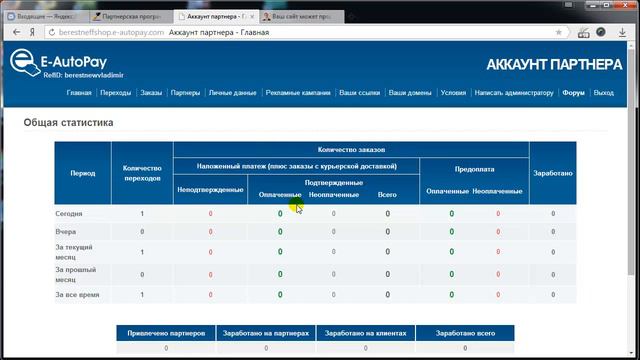The image size is (640, 360).
Task: Click the 'Период' column header
Action: pyautogui.click(x=83, y=173)
